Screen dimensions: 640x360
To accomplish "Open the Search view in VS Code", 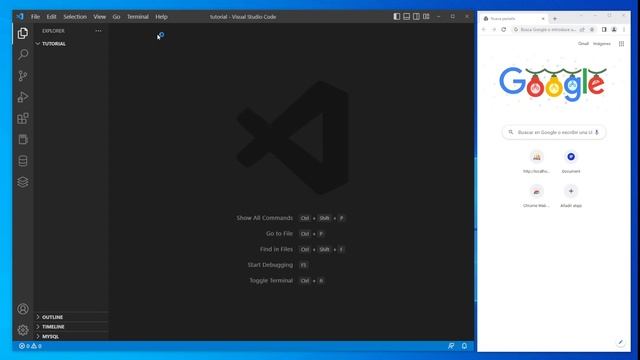I will [23, 54].
